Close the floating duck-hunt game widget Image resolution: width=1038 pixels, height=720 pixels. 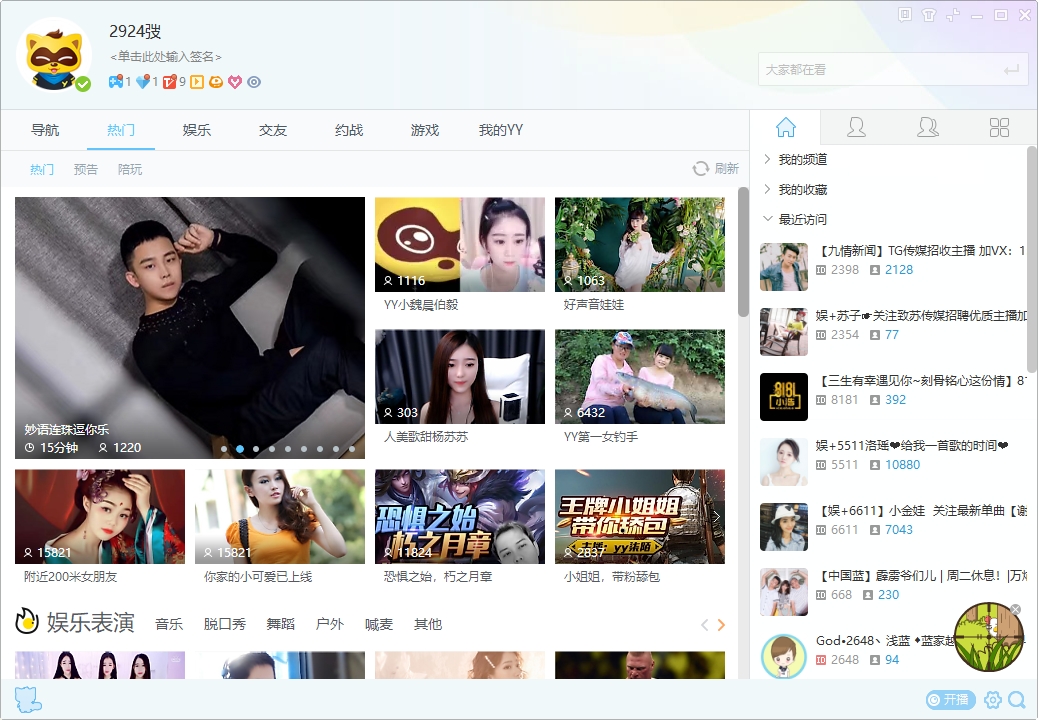pos(1015,609)
